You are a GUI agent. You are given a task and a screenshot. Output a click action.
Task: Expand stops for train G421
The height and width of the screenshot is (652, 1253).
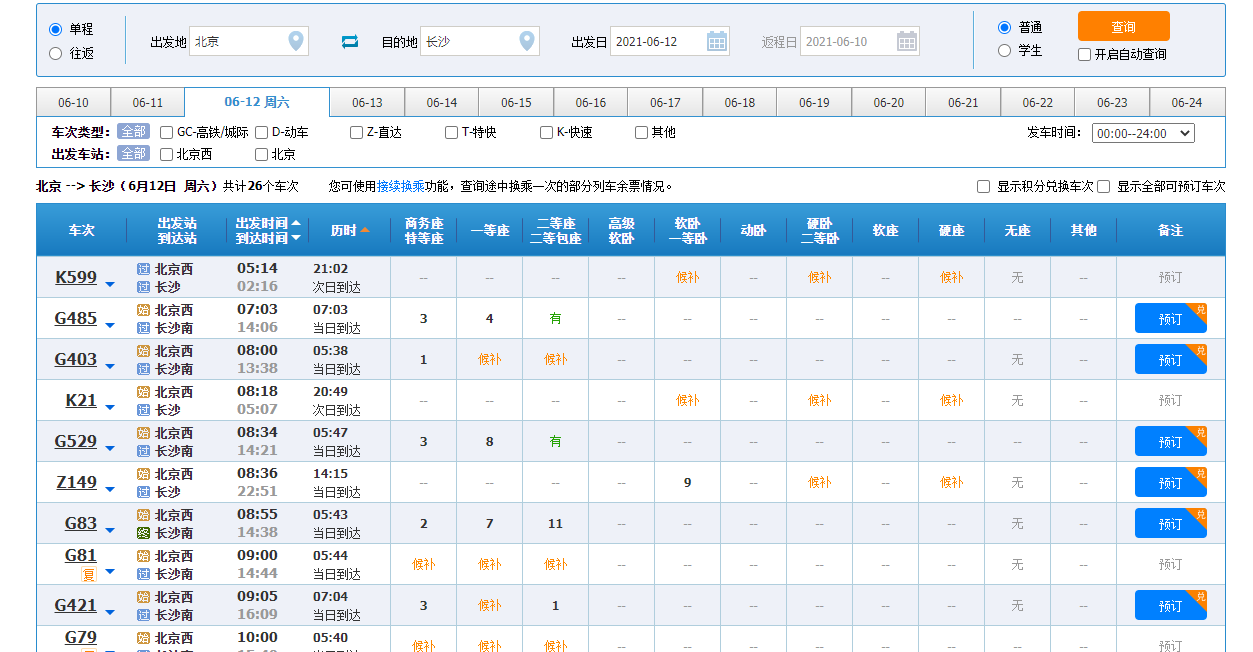[x=110, y=614]
